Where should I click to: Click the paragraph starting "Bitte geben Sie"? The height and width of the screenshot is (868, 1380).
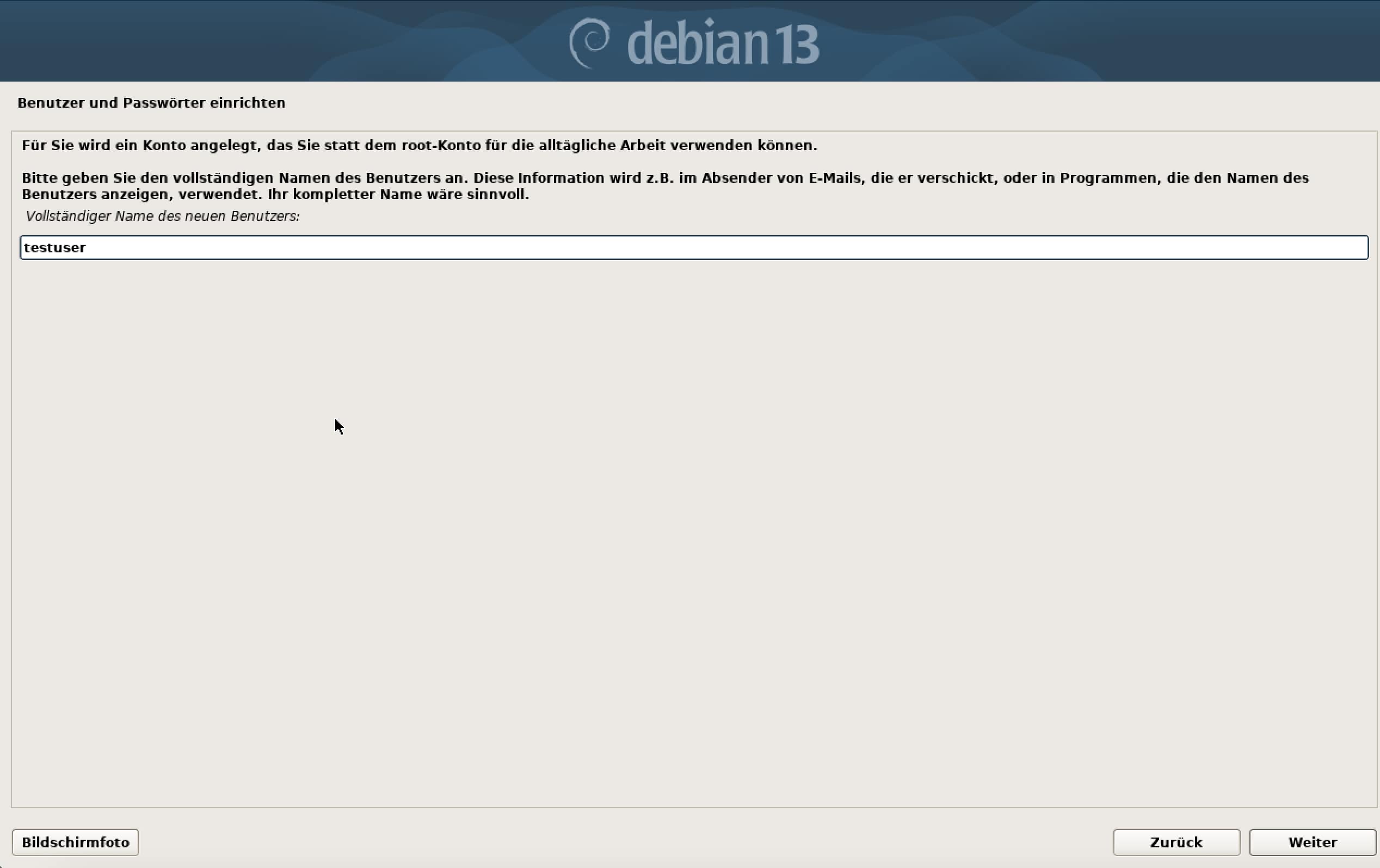[x=666, y=185]
